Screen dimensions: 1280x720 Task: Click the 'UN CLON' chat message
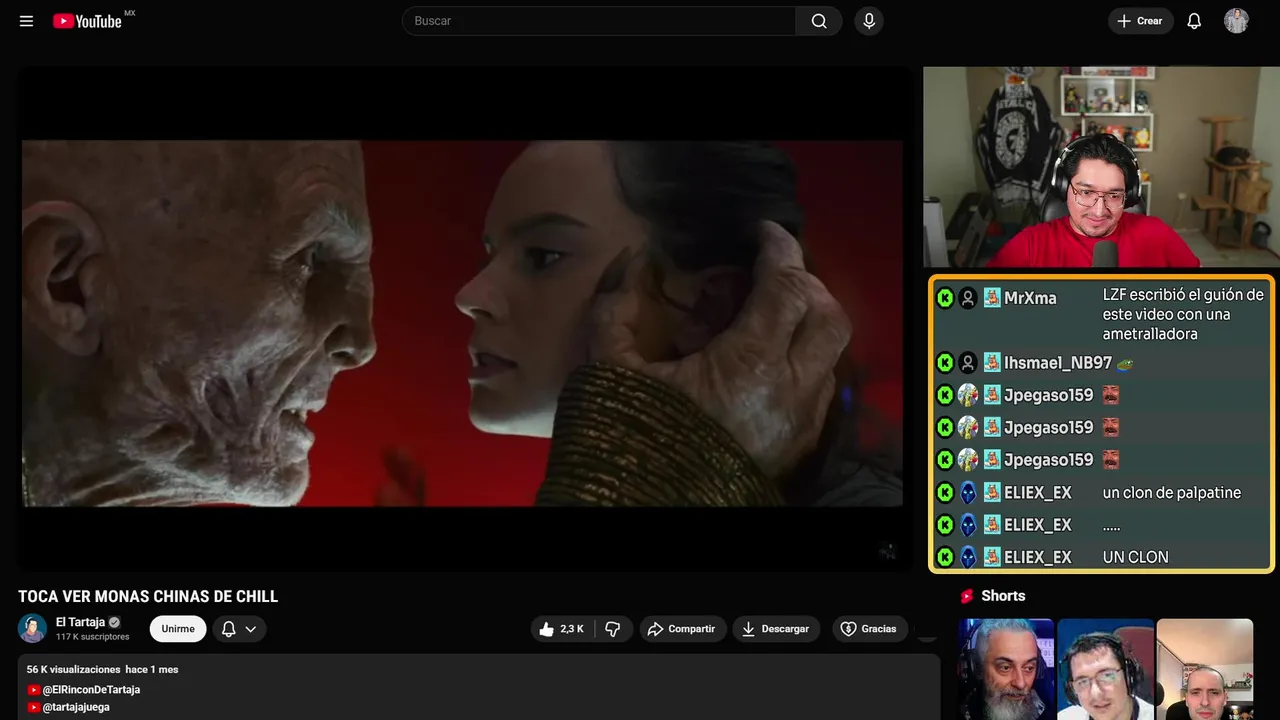tap(1136, 558)
